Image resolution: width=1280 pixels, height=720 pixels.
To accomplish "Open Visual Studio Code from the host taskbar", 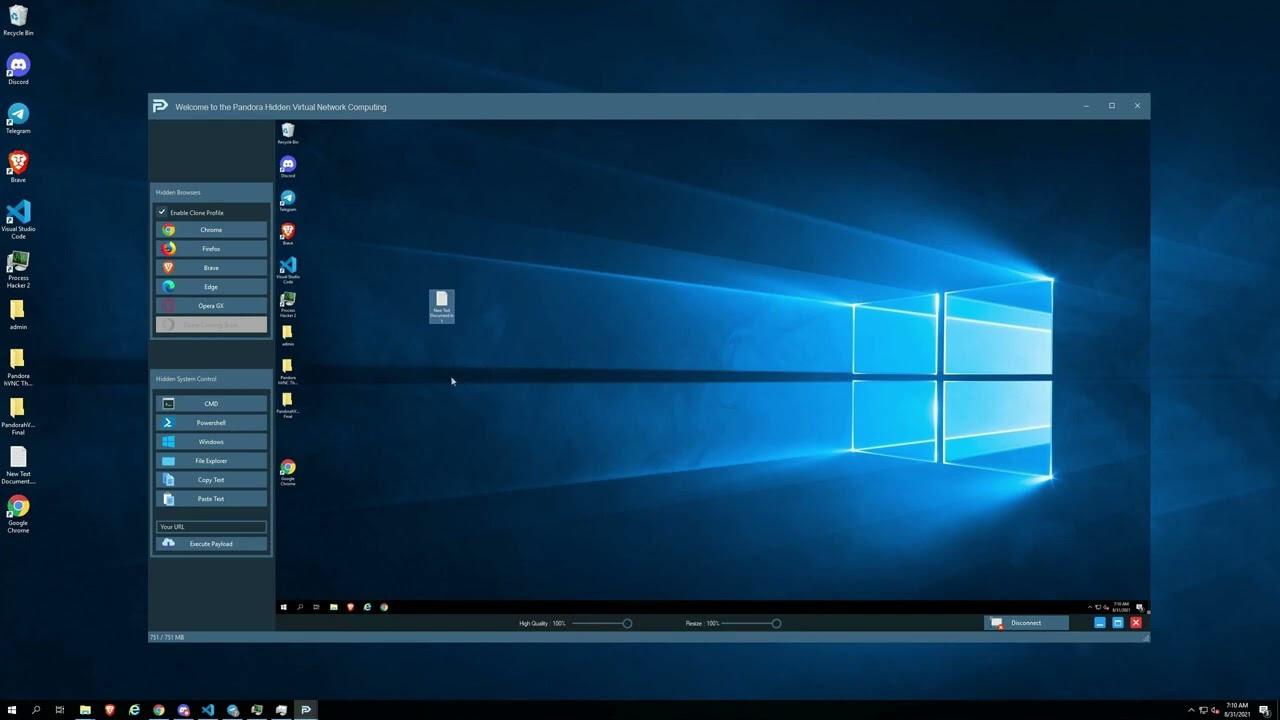I will point(208,710).
